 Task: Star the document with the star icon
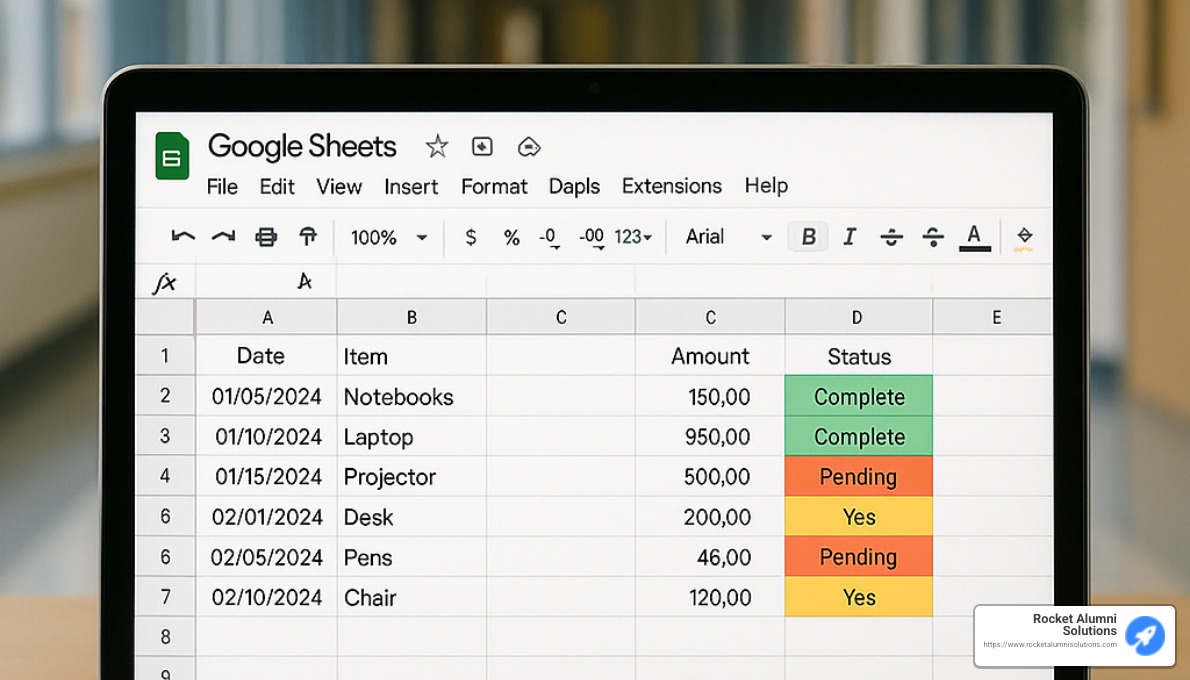[437, 146]
